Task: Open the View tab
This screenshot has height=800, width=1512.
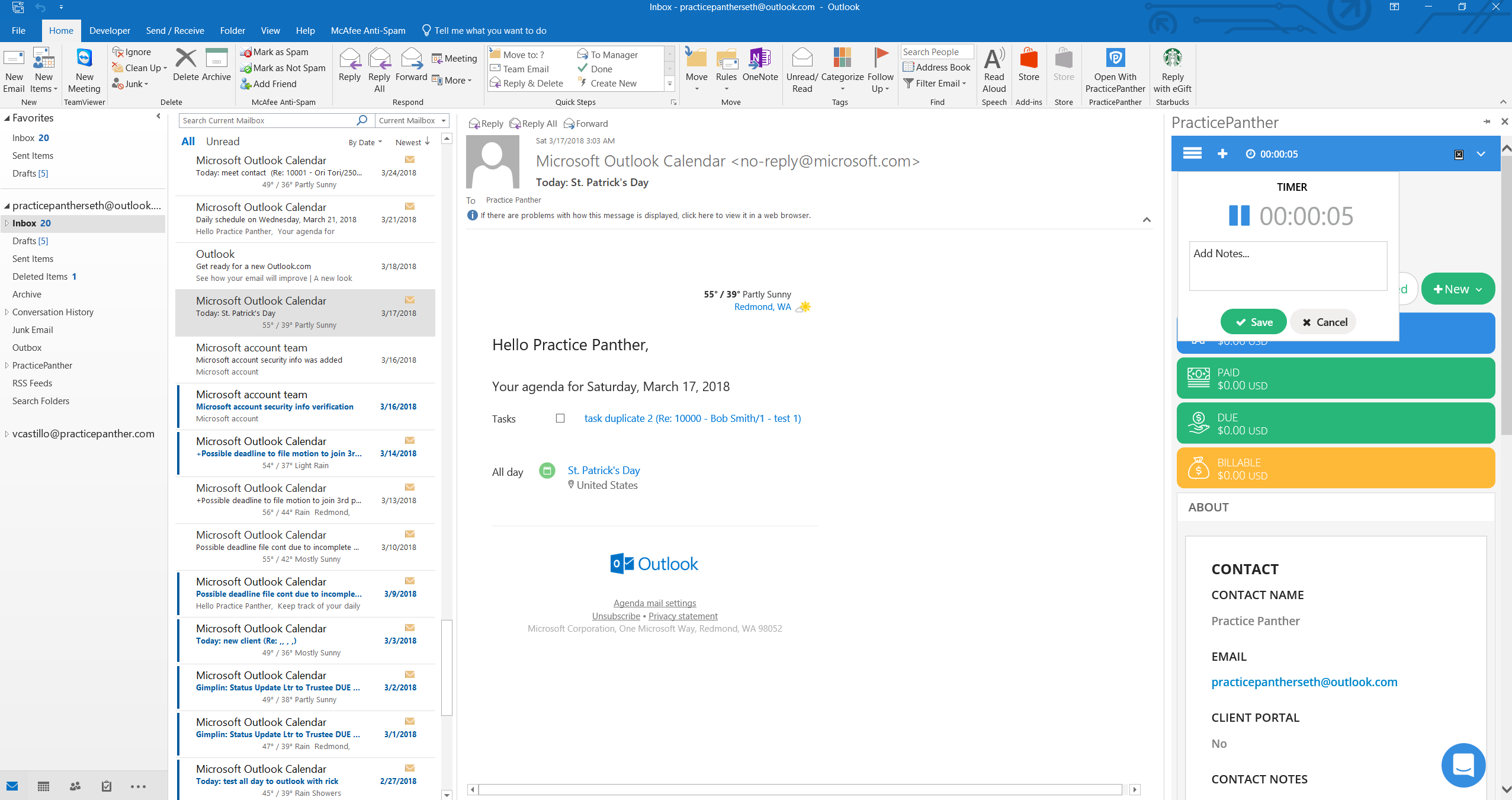Action: pyautogui.click(x=270, y=31)
